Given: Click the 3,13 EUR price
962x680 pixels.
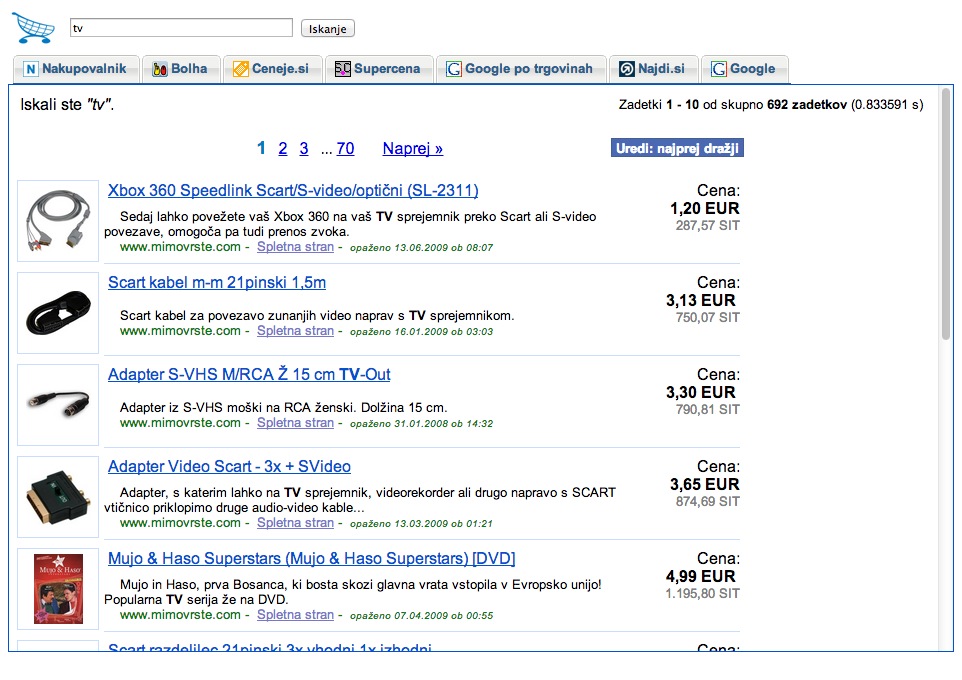Looking at the screenshot, I should pos(701,301).
